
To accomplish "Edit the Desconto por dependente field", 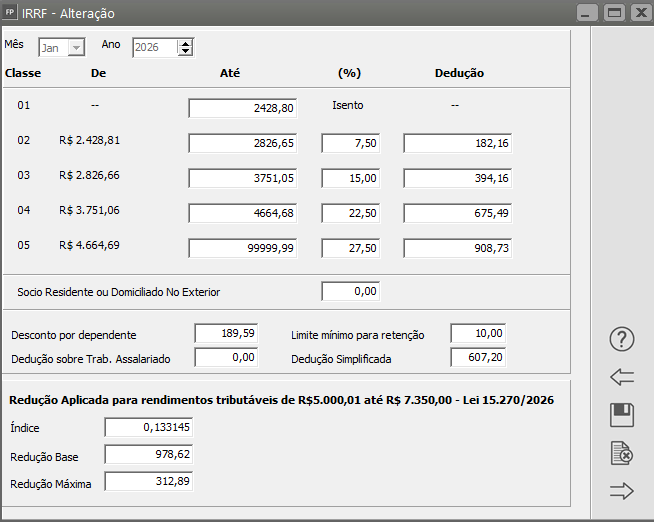I will 225,334.
